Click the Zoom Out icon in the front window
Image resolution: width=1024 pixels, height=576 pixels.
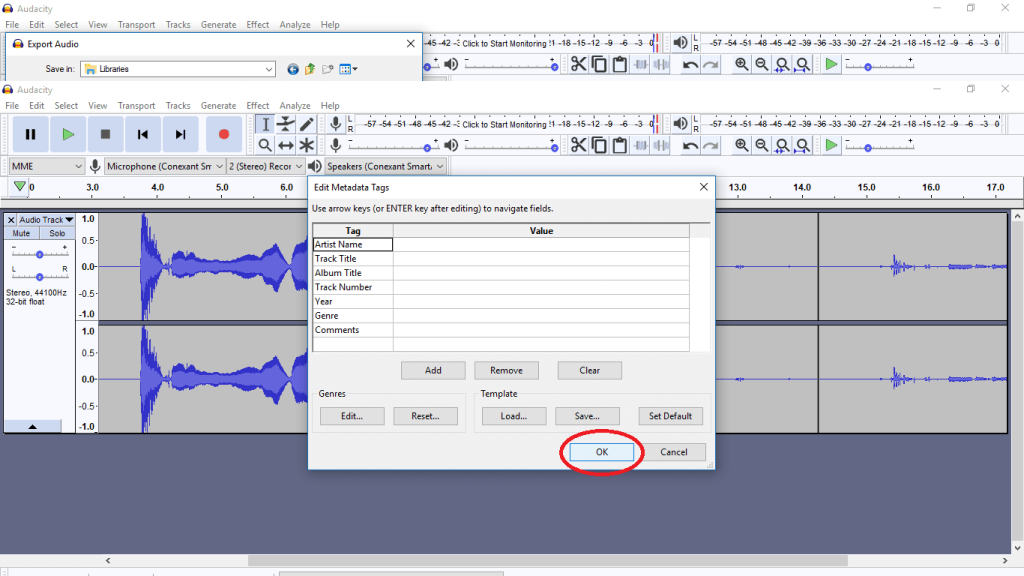click(x=761, y=145)
